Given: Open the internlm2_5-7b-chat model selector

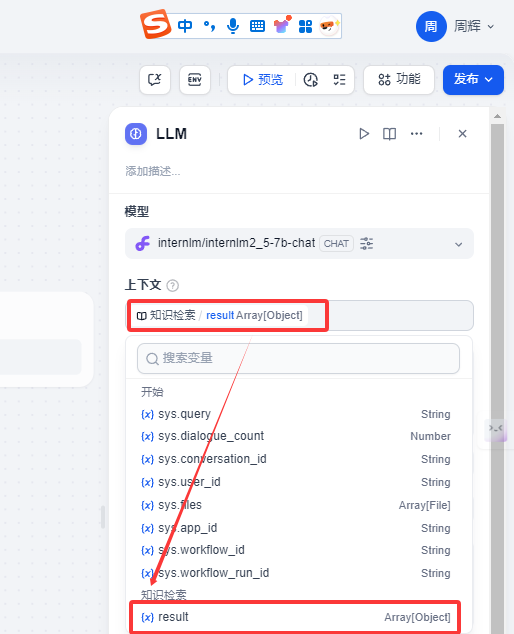Looking at the screenshot, I should [x=299, y=243].
